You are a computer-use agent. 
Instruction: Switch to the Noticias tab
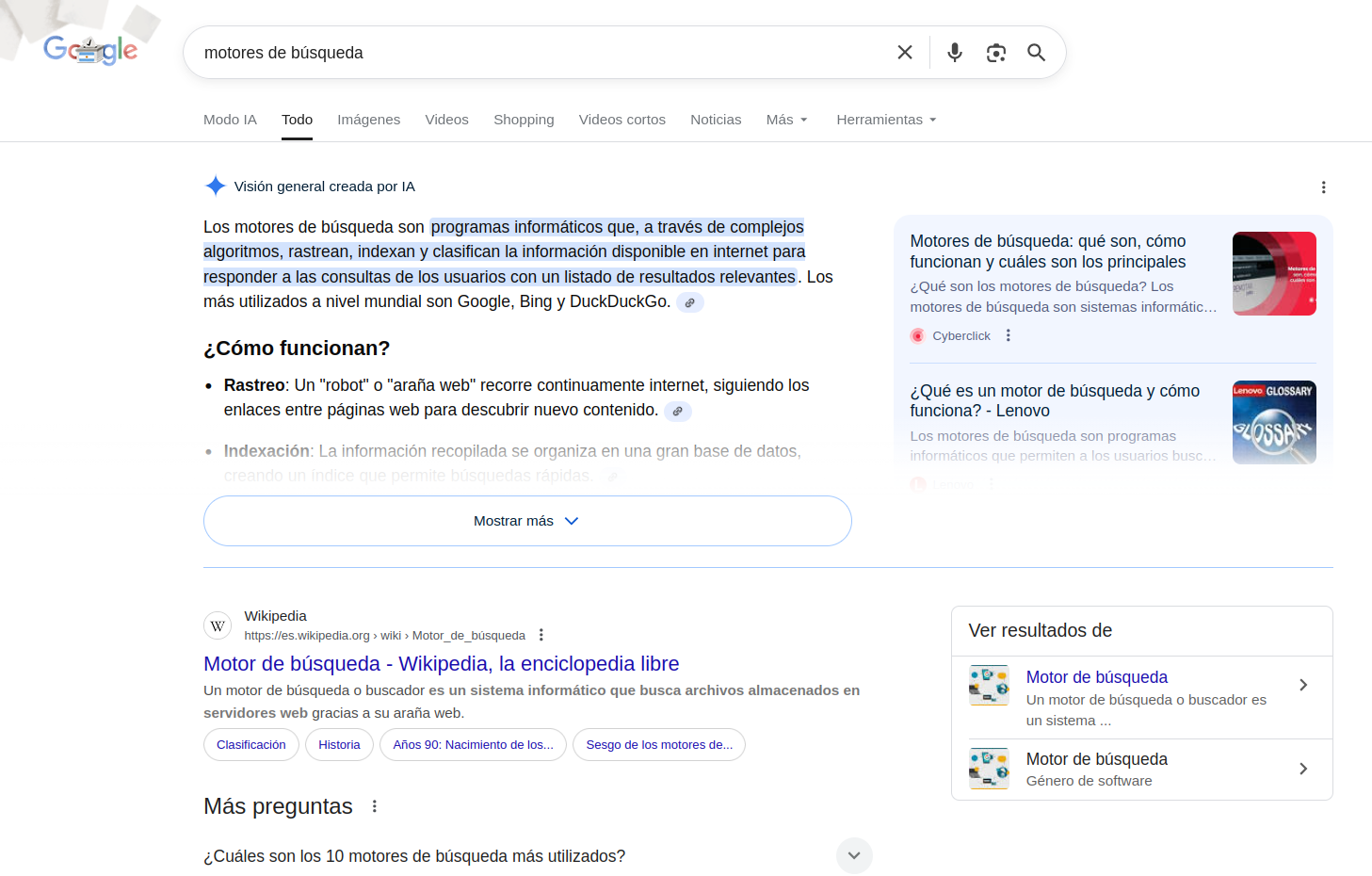(x=716, y=120)
